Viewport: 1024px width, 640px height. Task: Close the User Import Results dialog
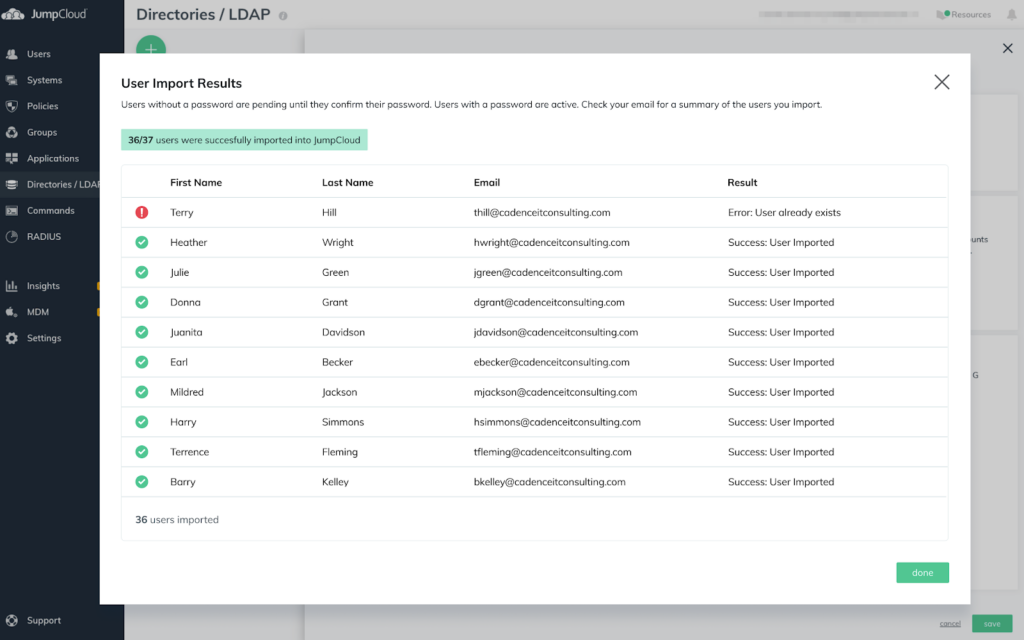pos(941,82)
